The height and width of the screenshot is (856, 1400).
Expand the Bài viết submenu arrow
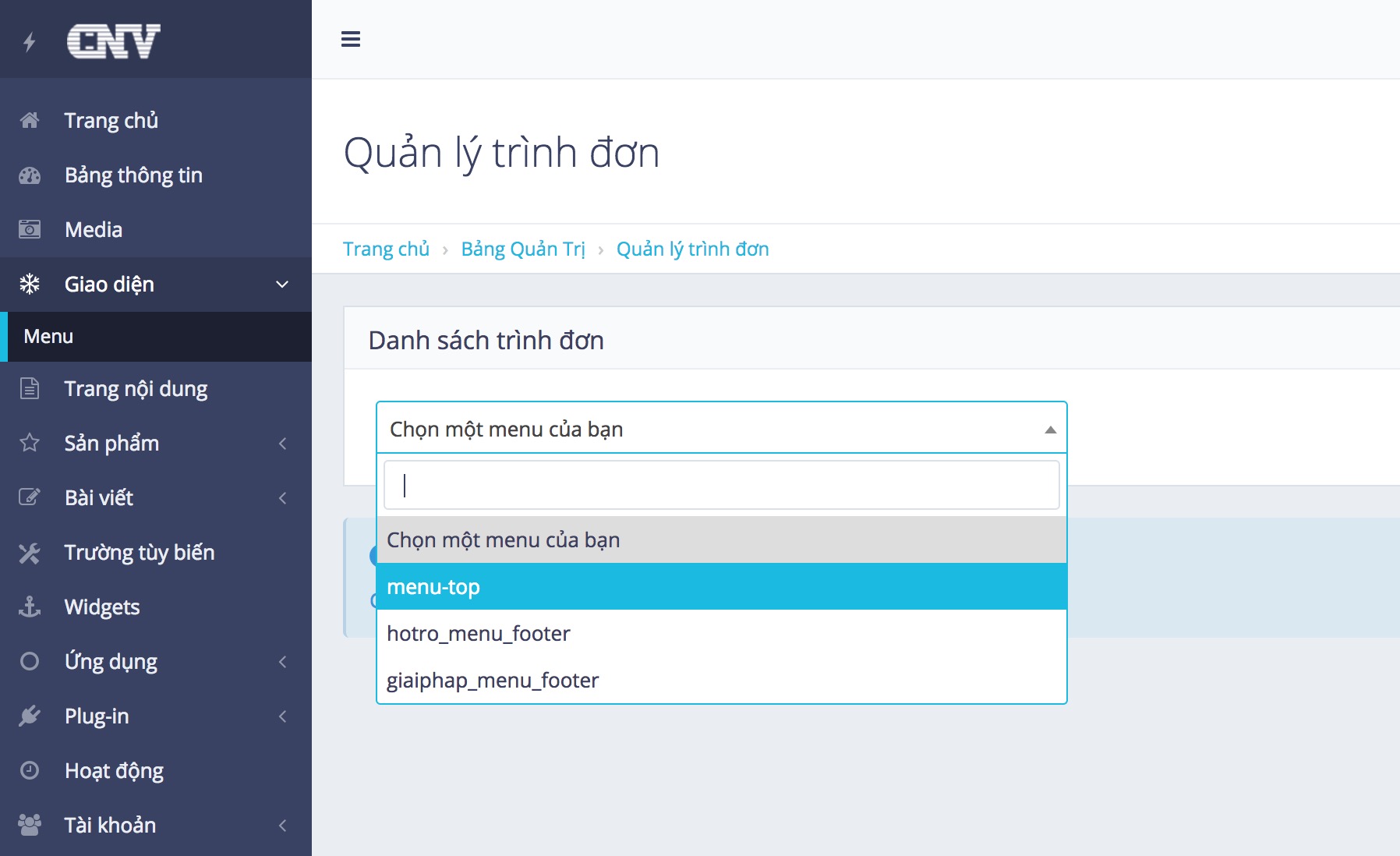tap(282, 497)
